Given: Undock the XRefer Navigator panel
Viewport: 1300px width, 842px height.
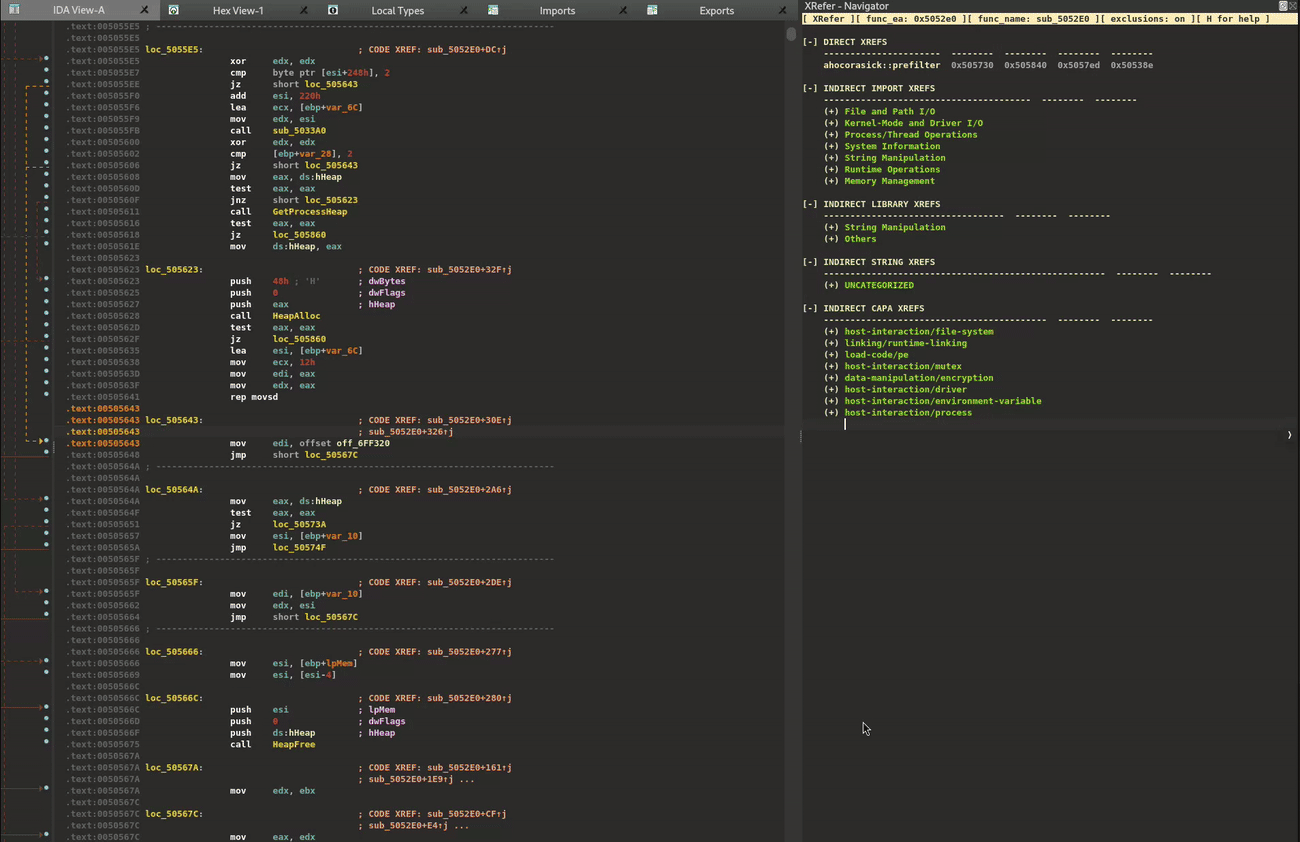Looking at the screenshot, I should tap(1283, 6).
